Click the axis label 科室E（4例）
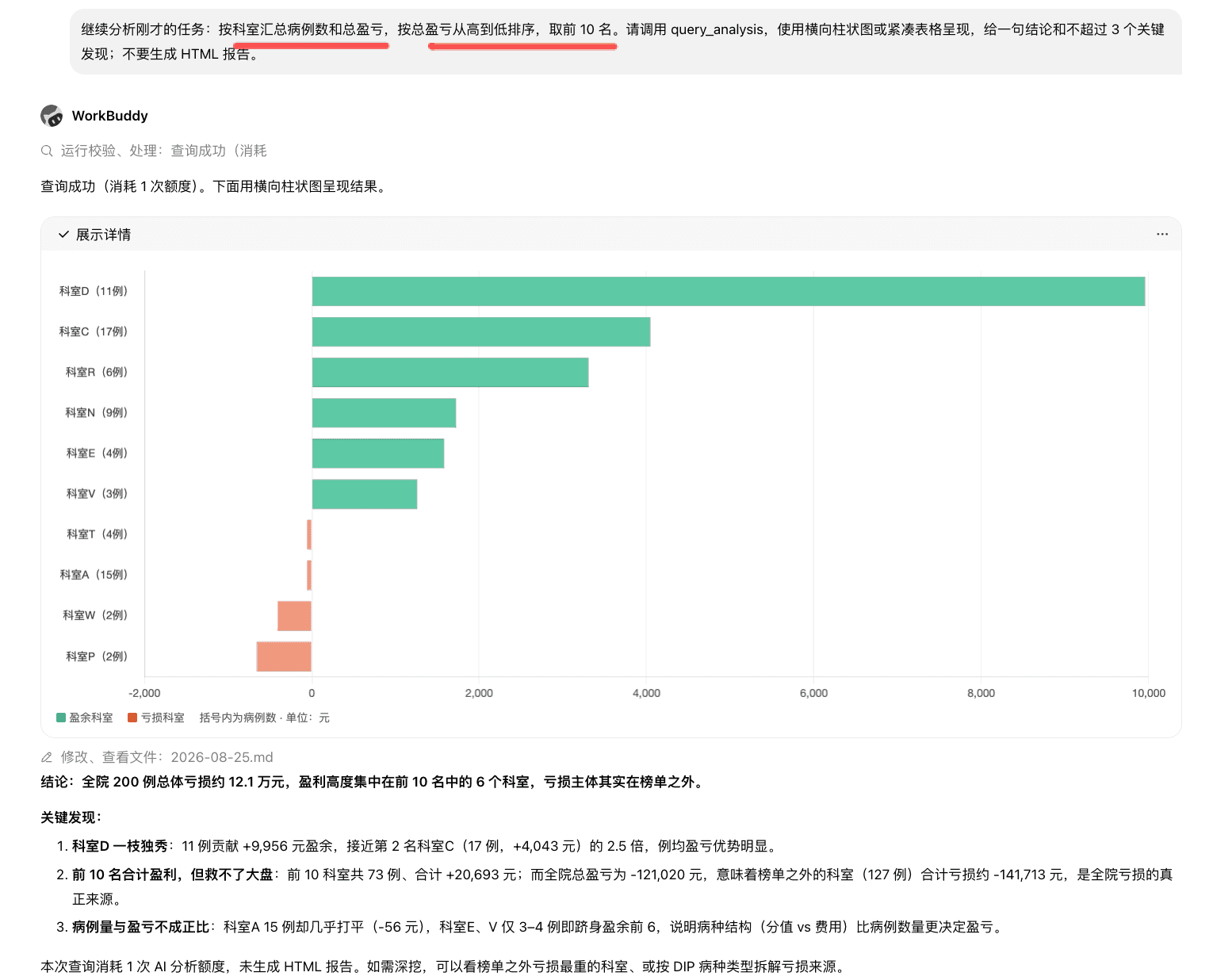 97,453
